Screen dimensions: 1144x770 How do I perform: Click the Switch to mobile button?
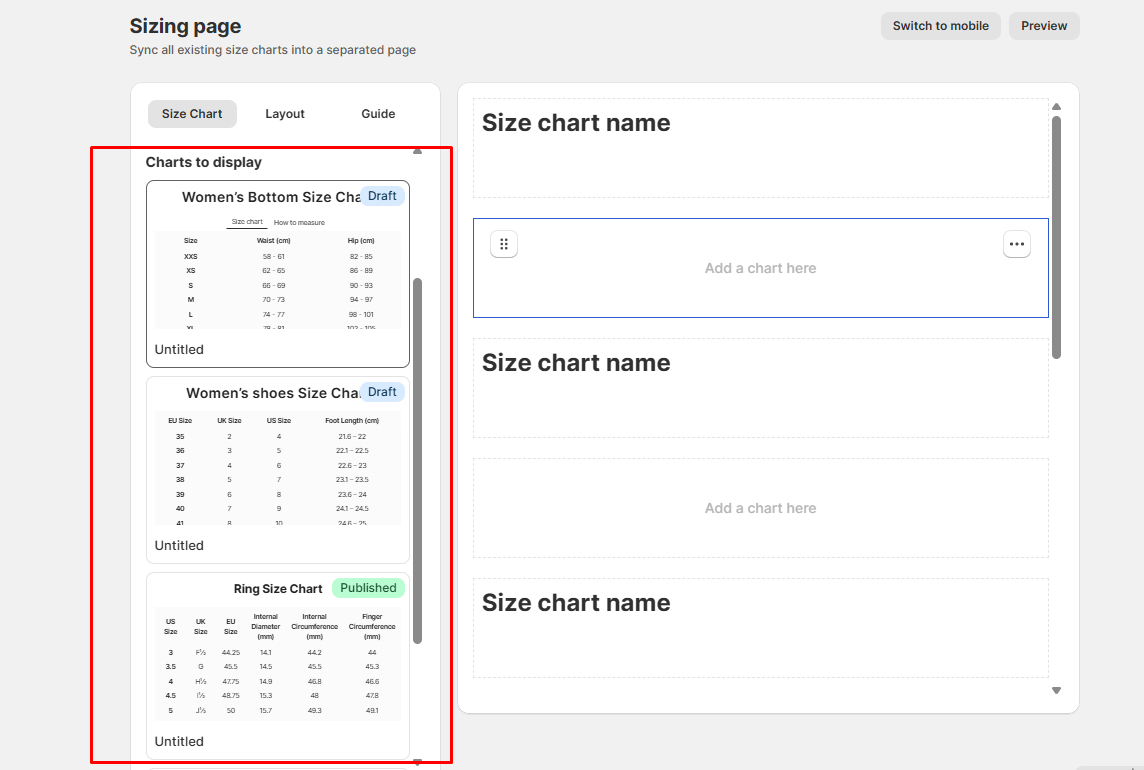click(940, 26)
